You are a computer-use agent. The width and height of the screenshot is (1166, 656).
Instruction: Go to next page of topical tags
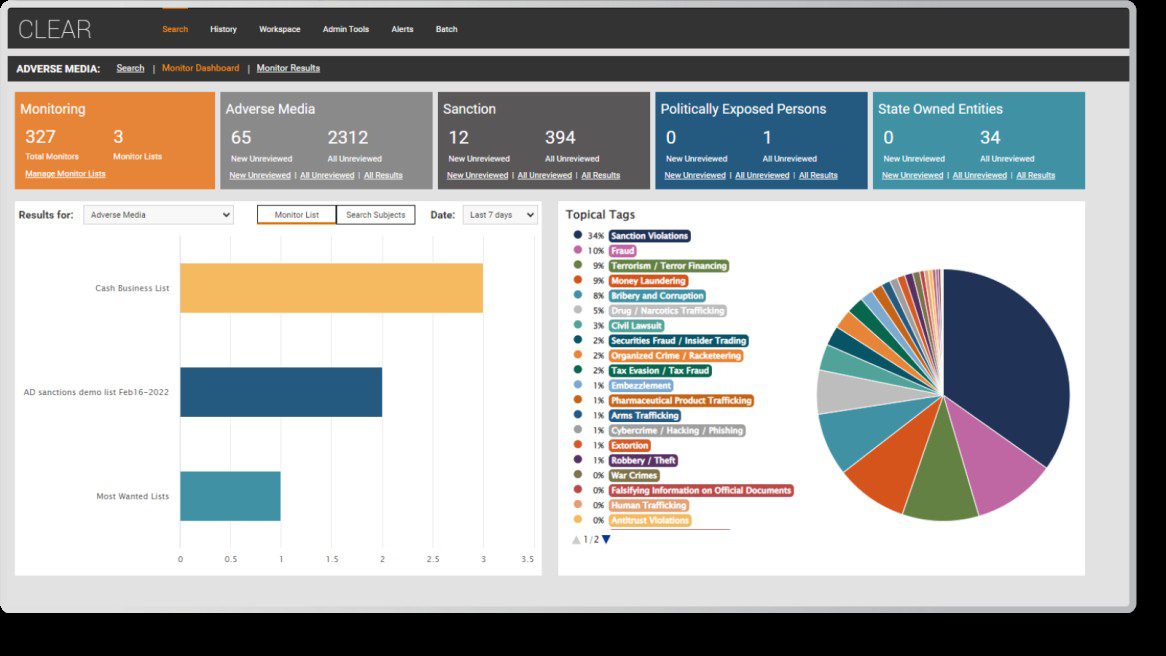(x=606, y=540)
